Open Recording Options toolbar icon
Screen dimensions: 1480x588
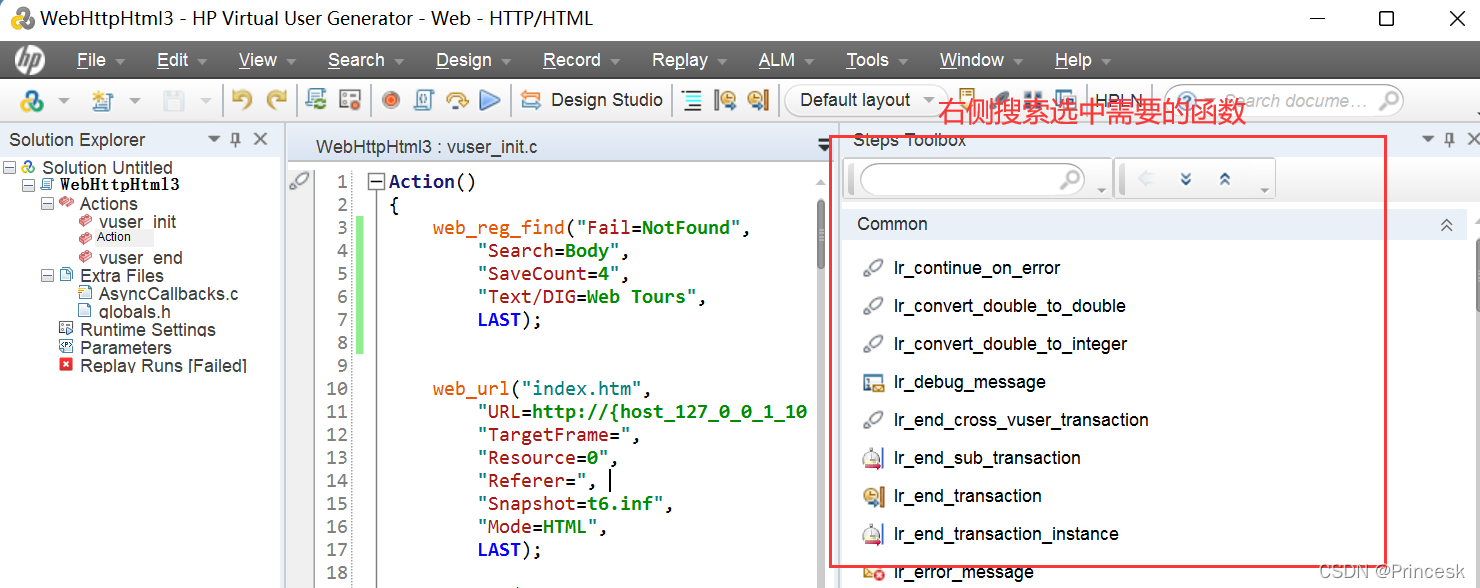pos(349,99)
